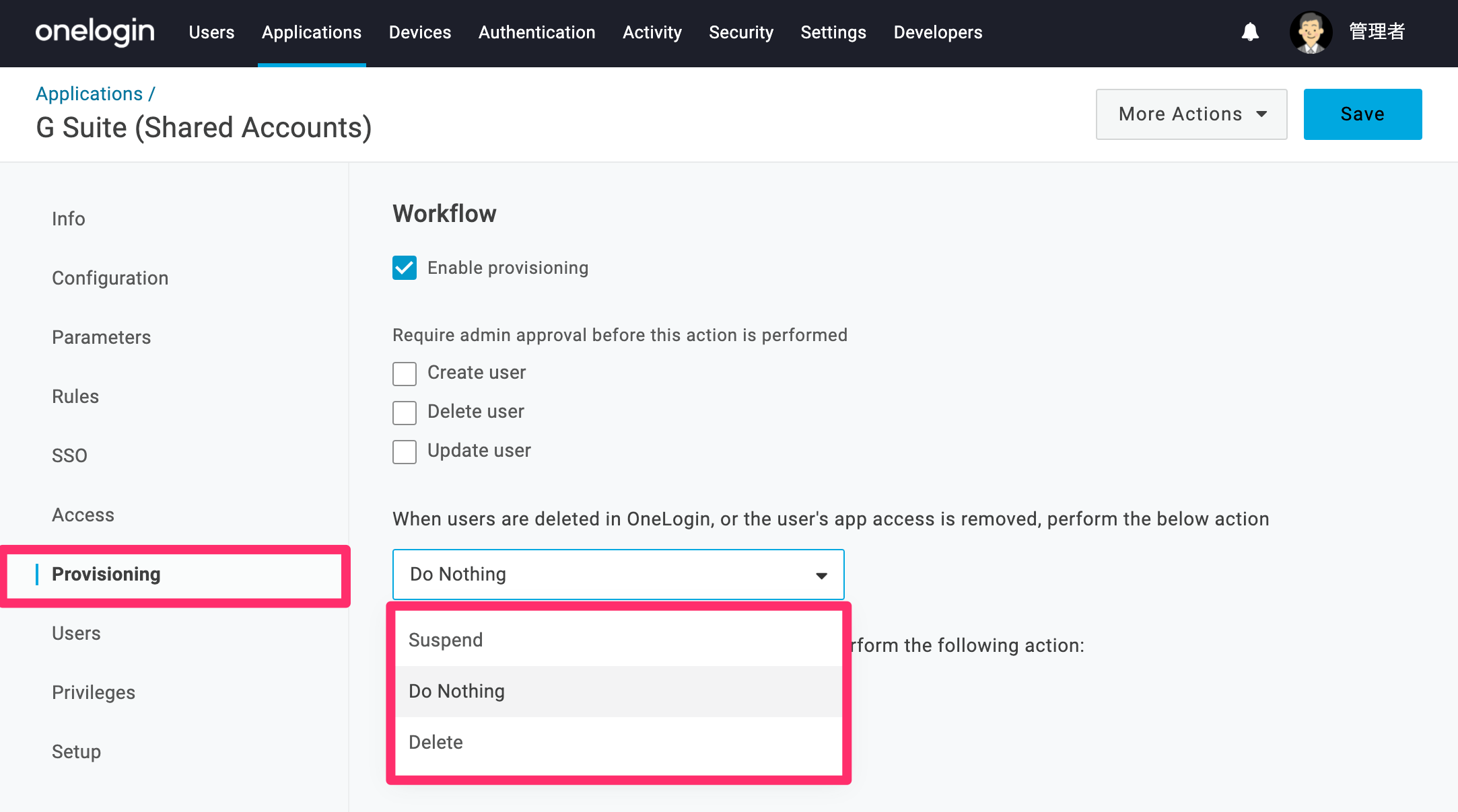Viewport: 1458px width, 812px height.
Task: Open the Devices navigation menu
Action: coord(420,32)
